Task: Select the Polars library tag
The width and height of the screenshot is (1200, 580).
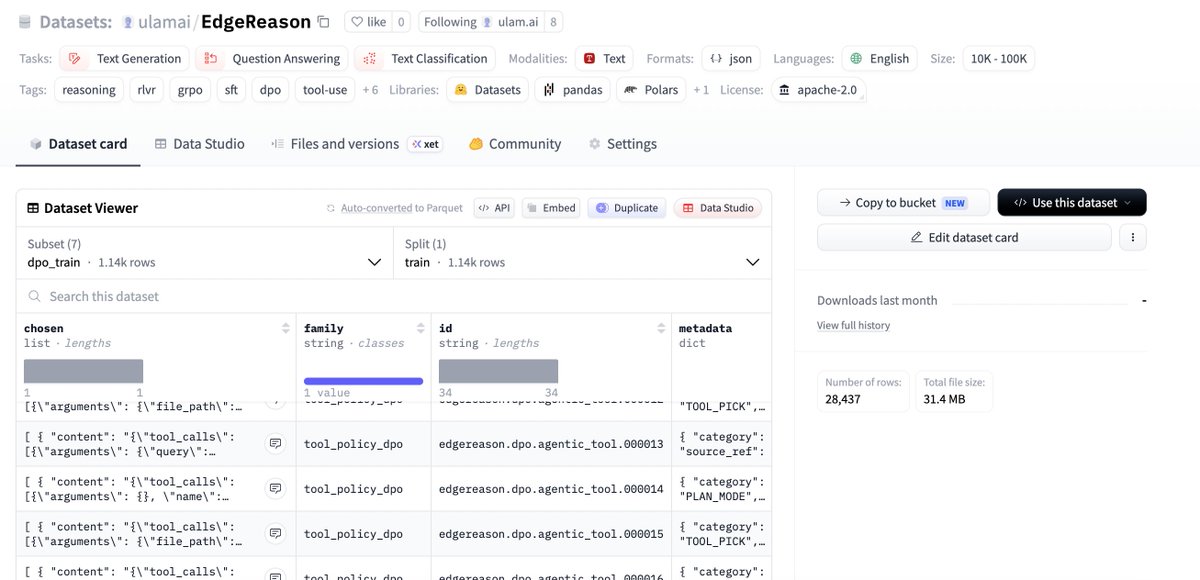Action: 651,89
